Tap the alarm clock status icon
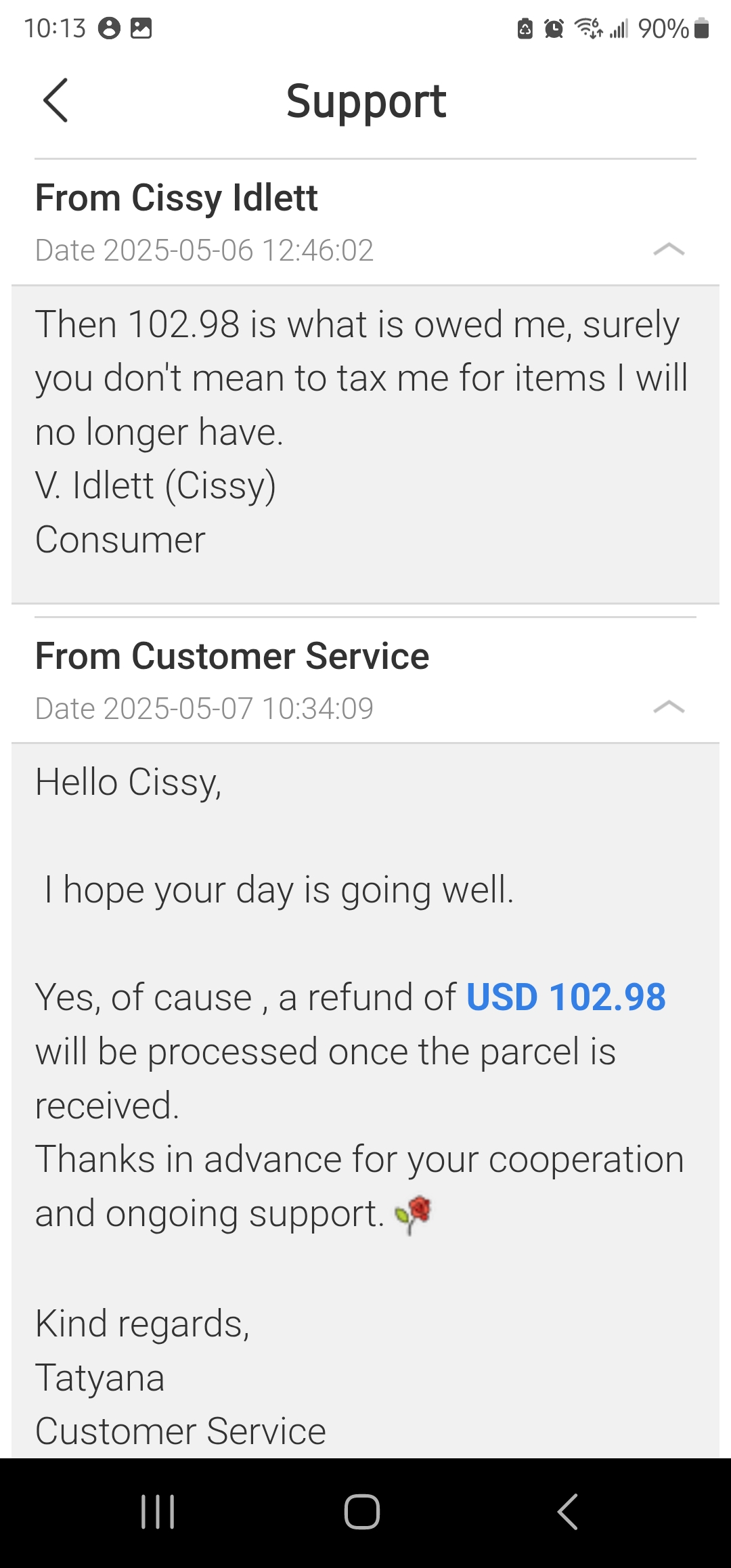This screenshot has height=1568, width=731. point(554,28)
